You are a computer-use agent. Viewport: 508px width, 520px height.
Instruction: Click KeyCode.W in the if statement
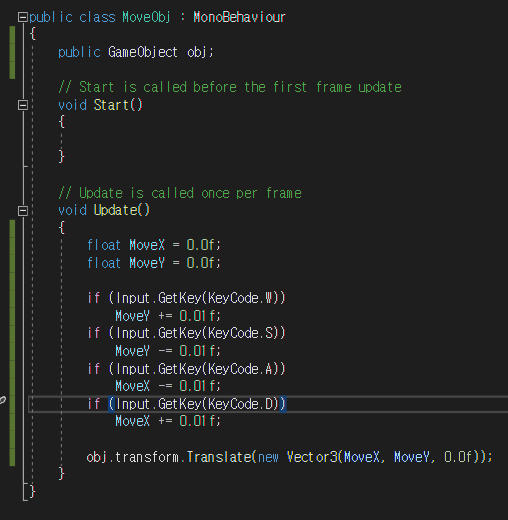[x=240, y=298]
